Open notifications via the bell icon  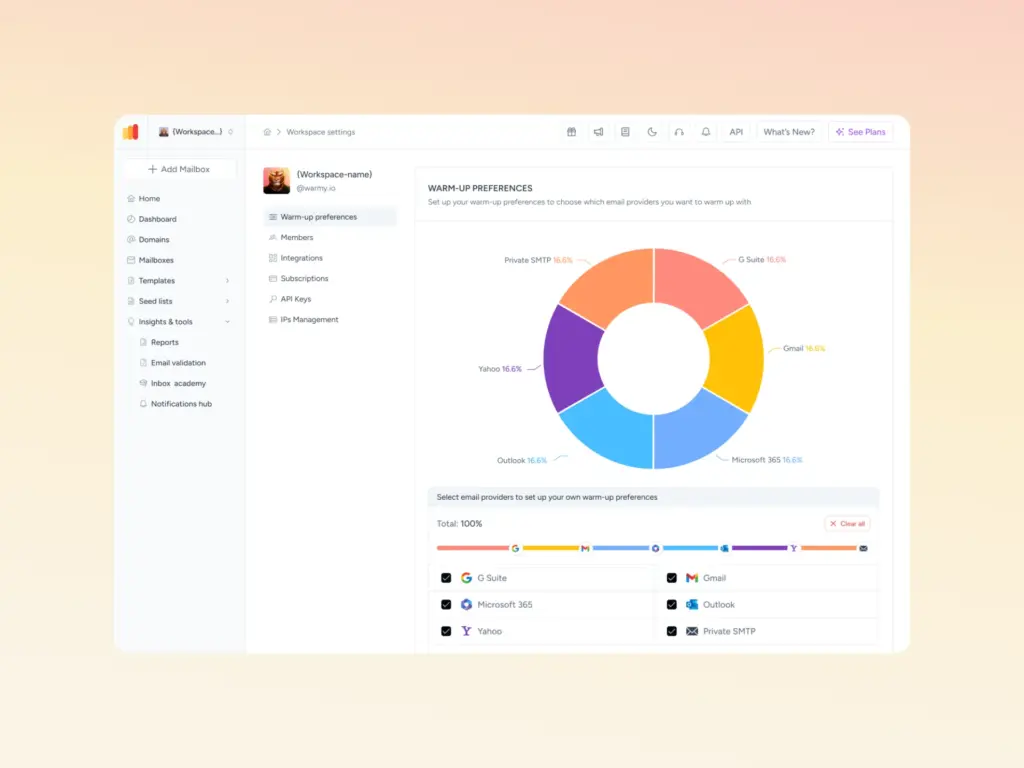tap(706, 132)
